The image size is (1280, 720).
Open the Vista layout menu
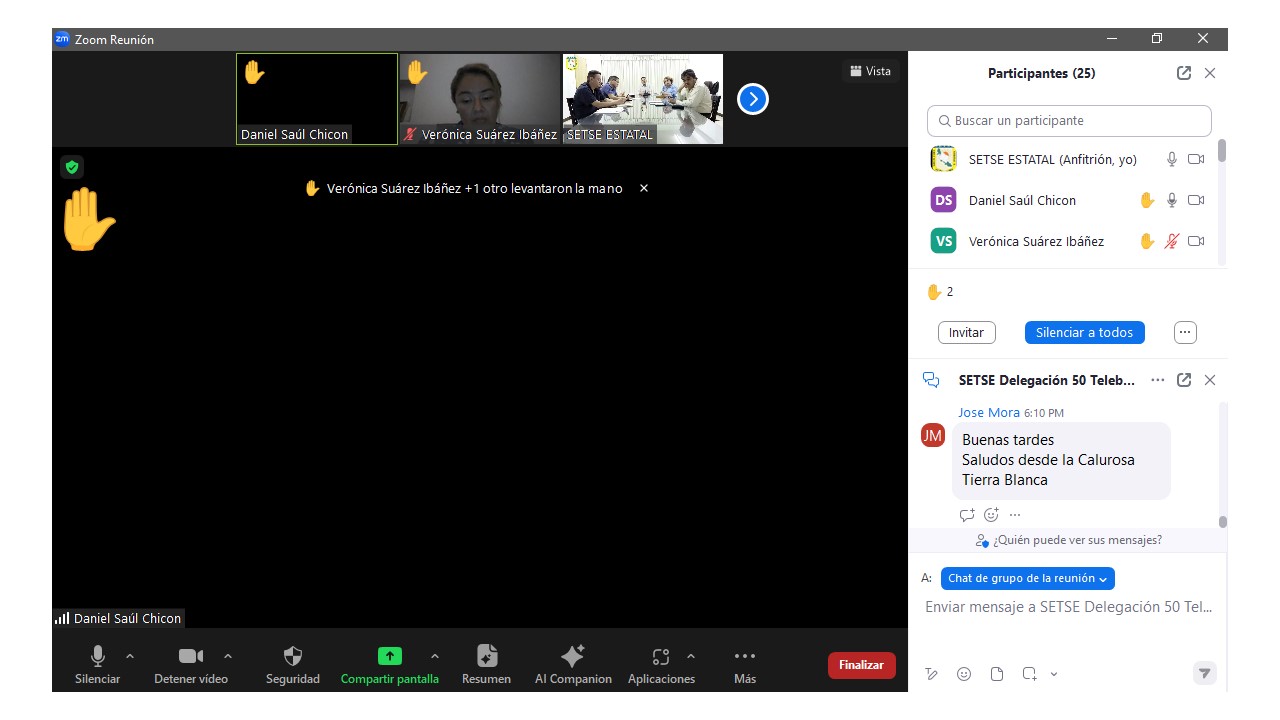coord(870,71)
